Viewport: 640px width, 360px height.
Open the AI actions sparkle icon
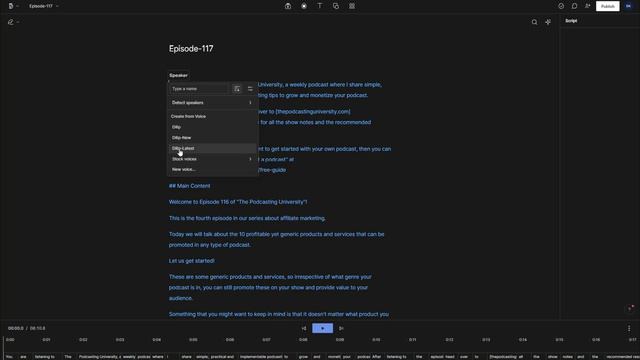pyautogui.click(x=548, y=22)
